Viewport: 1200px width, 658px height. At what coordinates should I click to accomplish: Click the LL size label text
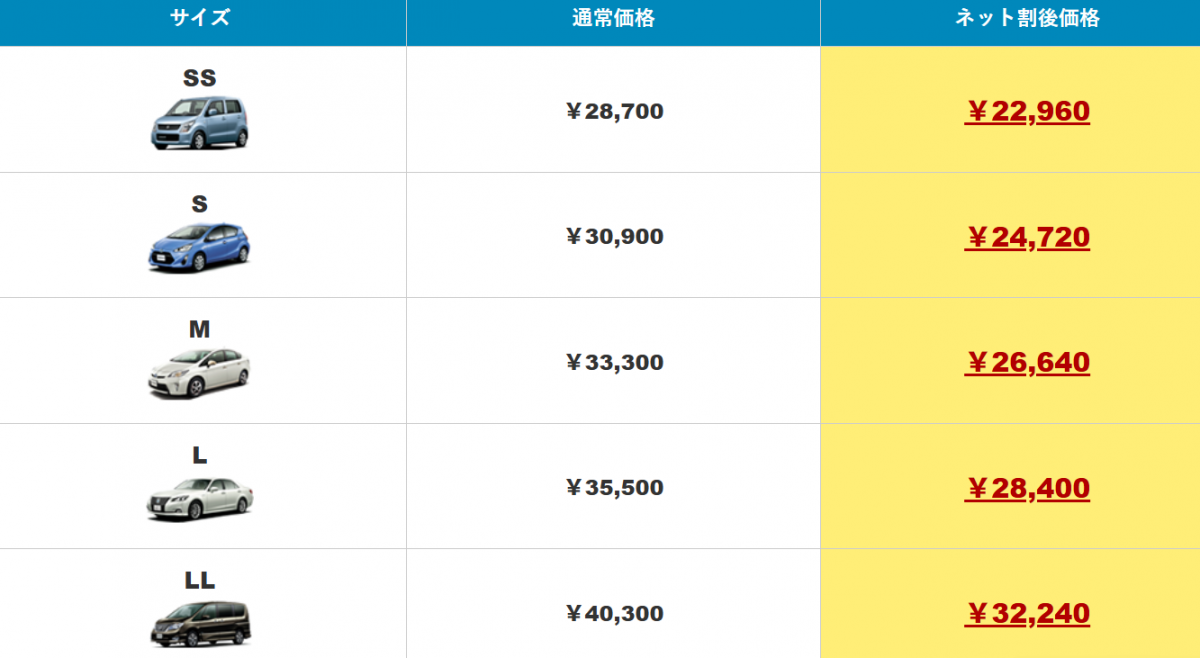199,580
